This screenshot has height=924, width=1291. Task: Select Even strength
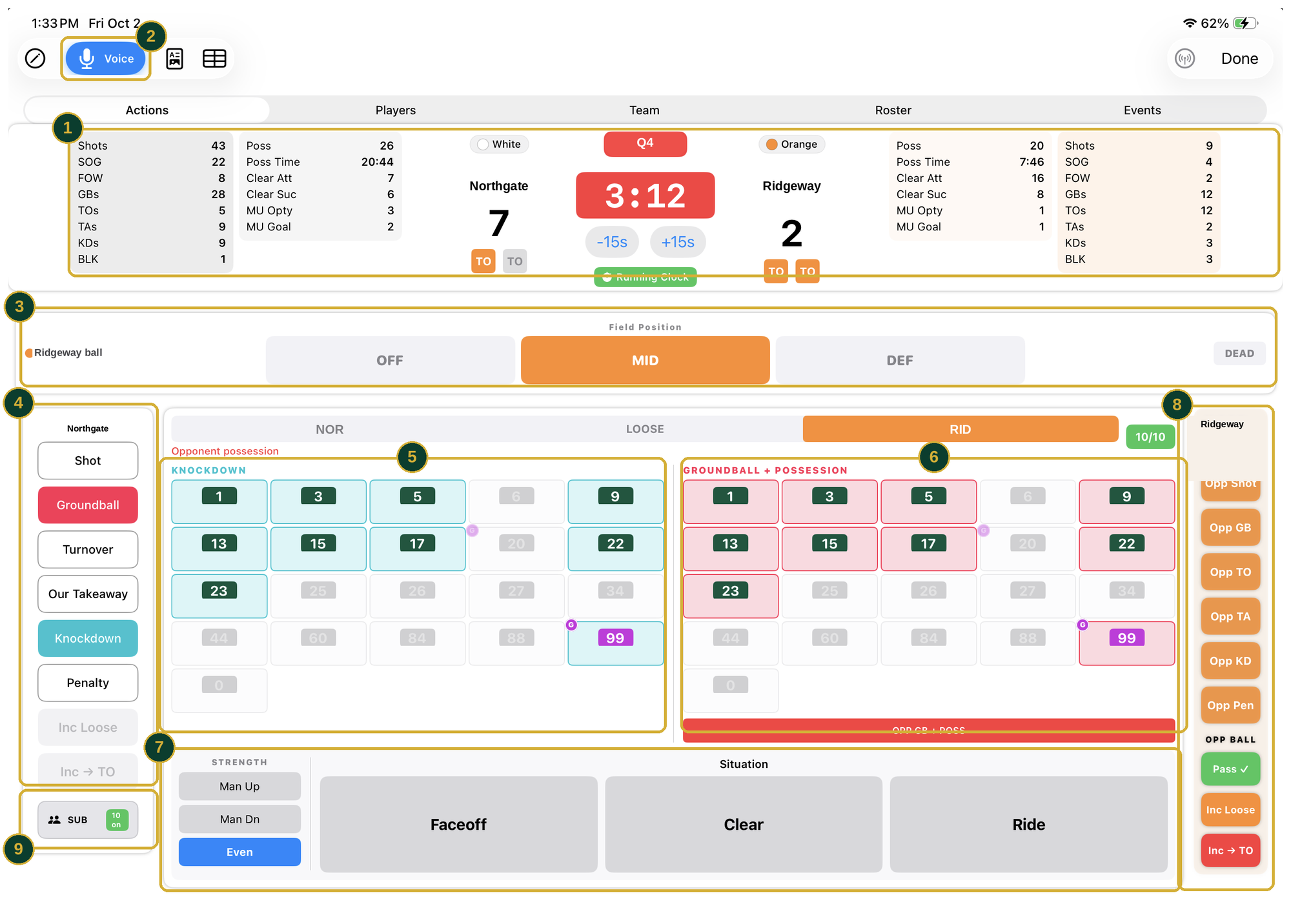[x=239, y=852]
